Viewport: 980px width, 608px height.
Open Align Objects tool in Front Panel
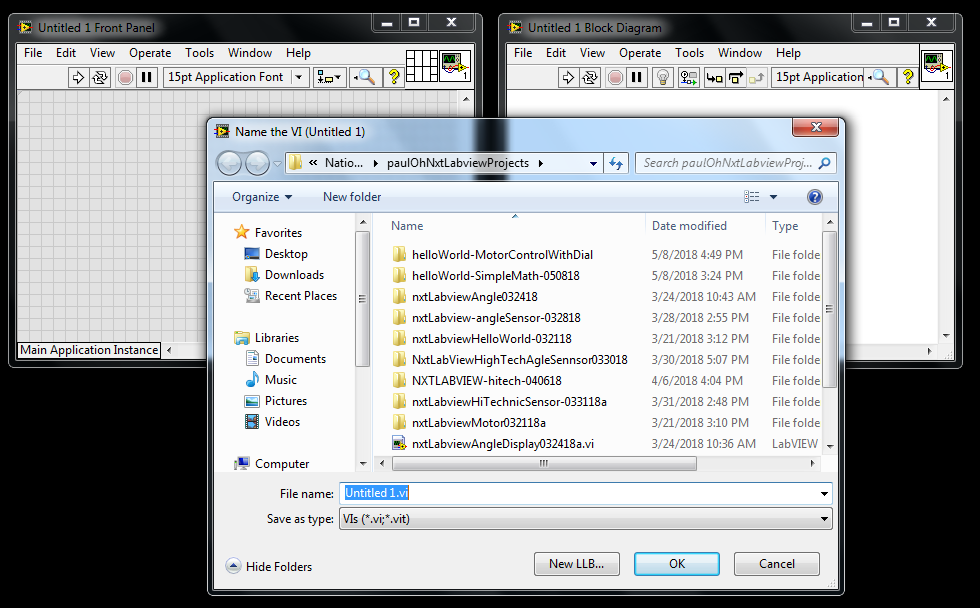pyautogui.click(x=329, y=77)
